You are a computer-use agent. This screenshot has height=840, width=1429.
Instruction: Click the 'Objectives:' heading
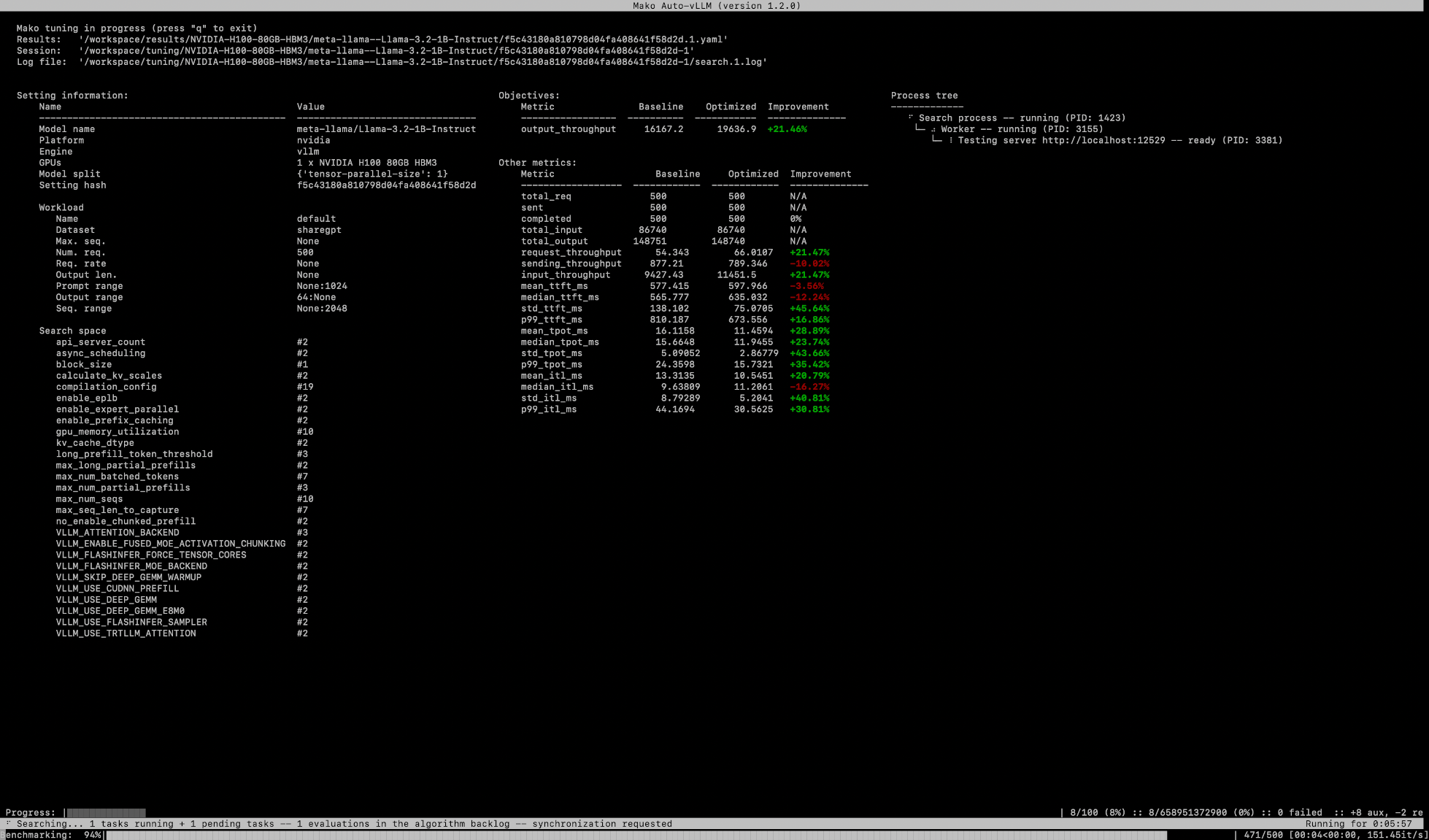point(529,96)
